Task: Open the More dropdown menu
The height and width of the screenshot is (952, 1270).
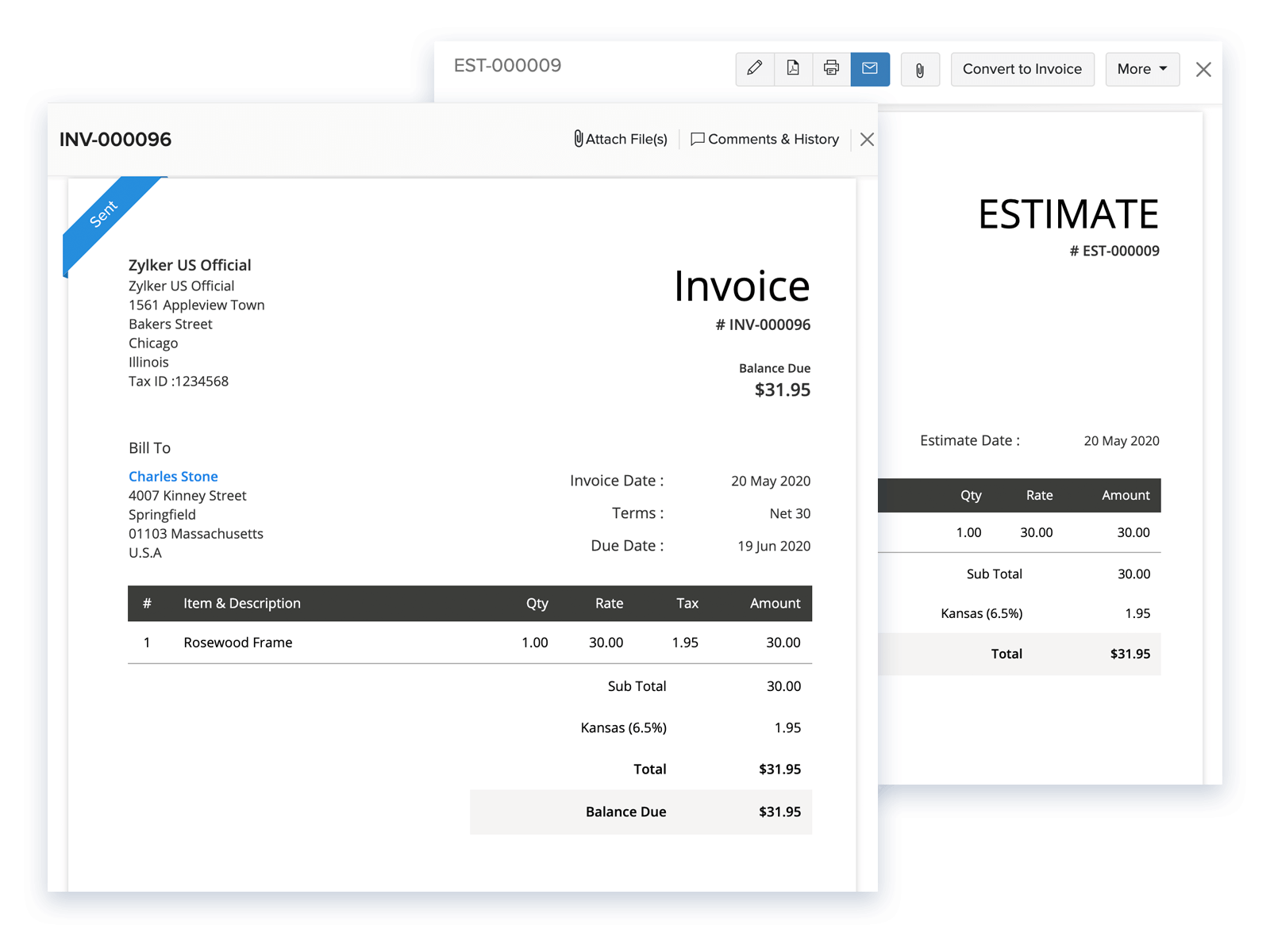Action: tap(1142, 69)
